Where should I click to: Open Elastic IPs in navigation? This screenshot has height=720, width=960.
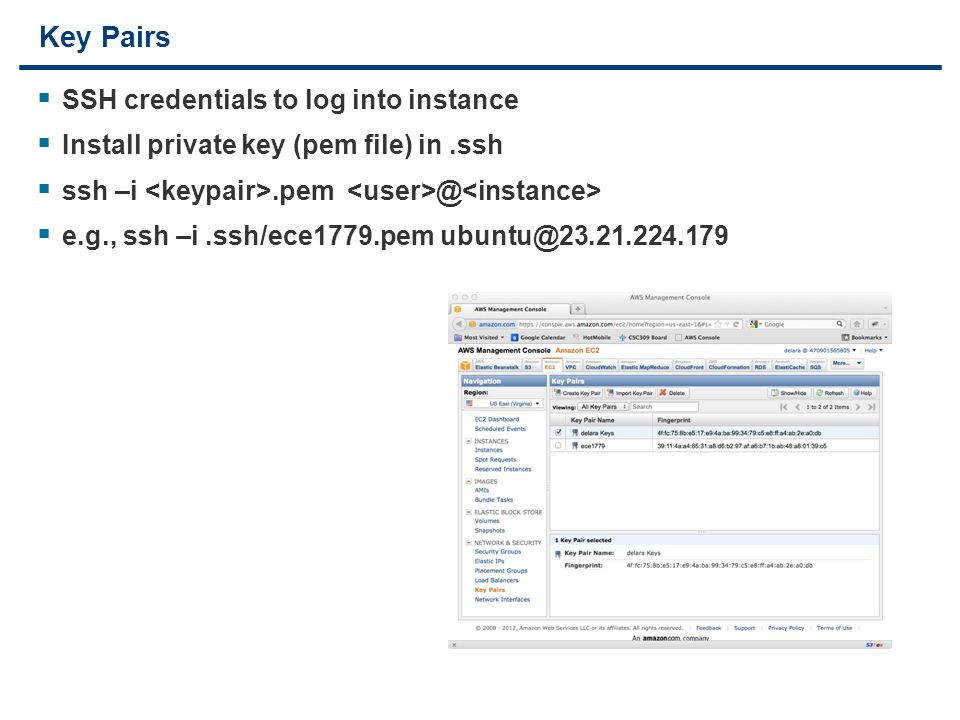coord(489,561)
